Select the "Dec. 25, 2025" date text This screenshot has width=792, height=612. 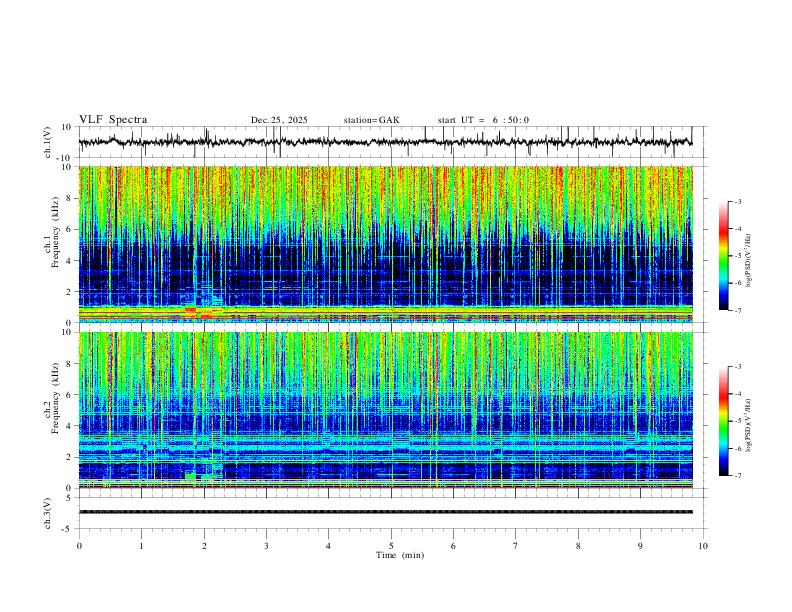[x=279, y=120]
